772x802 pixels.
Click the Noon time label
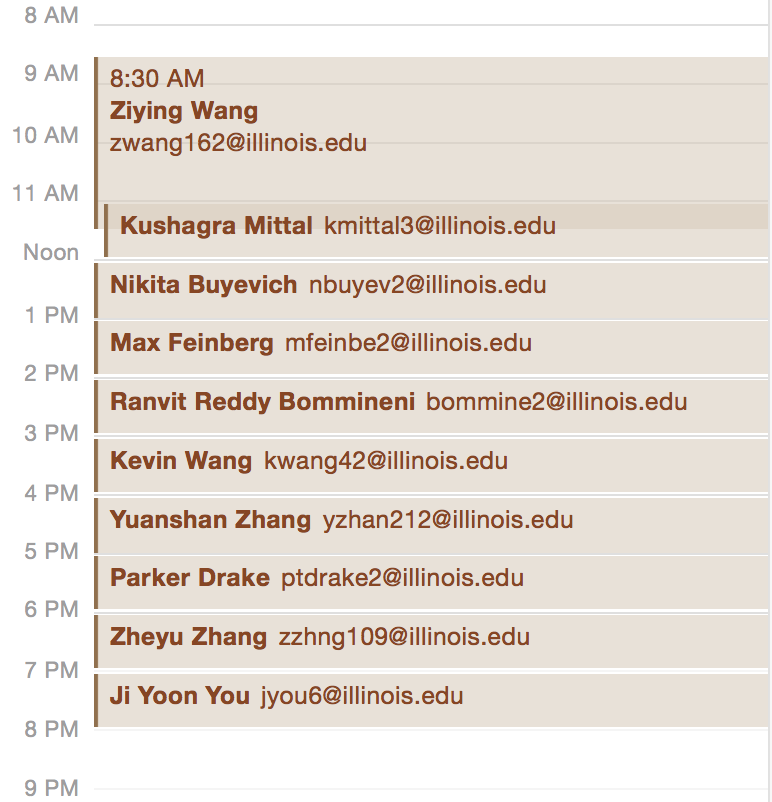tap(51, 253)
